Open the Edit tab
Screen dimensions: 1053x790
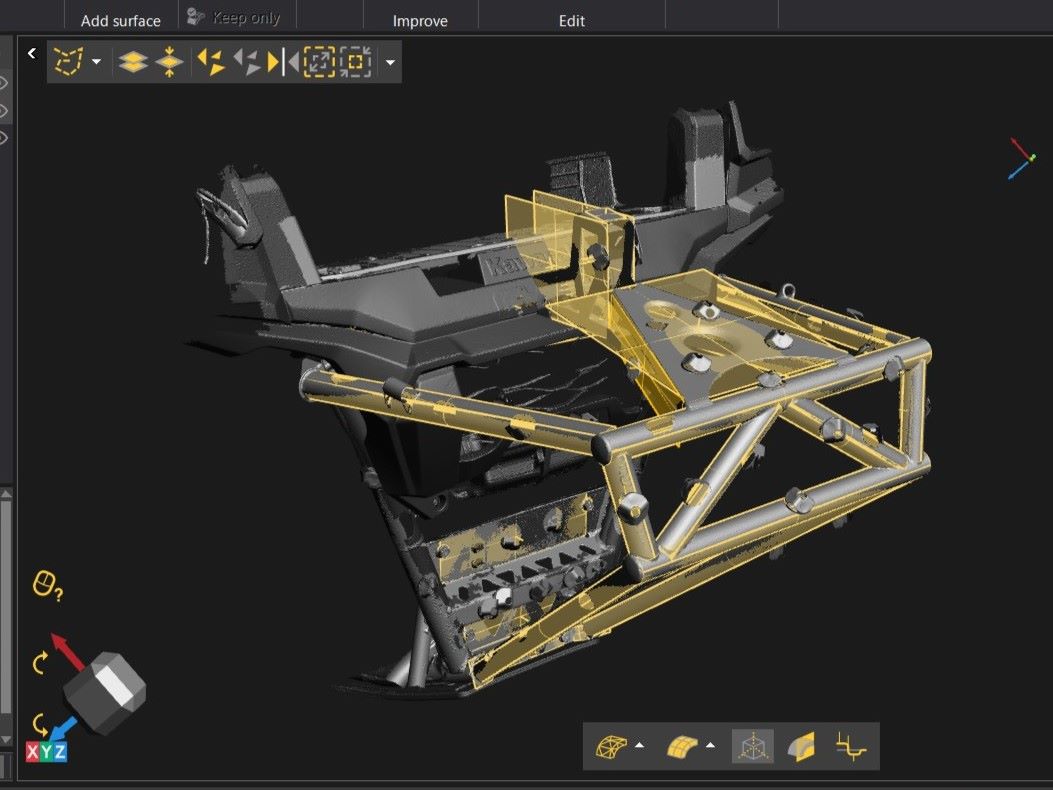pos(572,21)
